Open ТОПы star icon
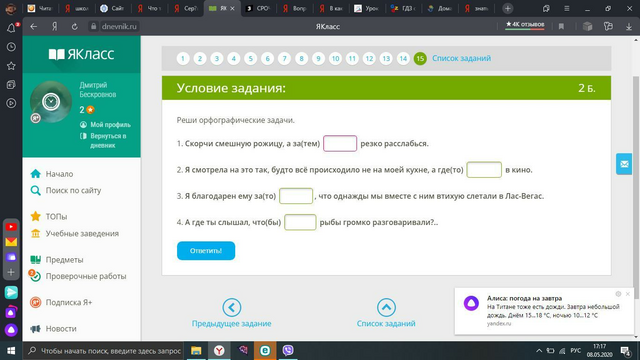640x360 pixels. pos(36,216)
